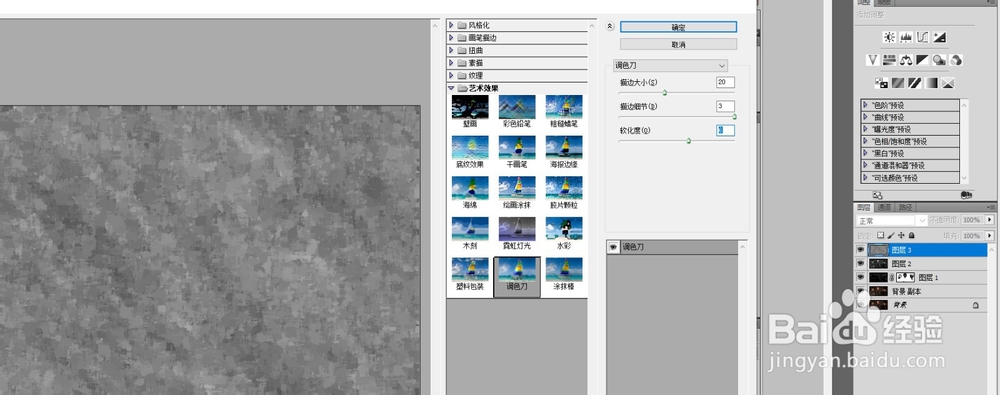Adjust the 描边细节 slider

734,117
